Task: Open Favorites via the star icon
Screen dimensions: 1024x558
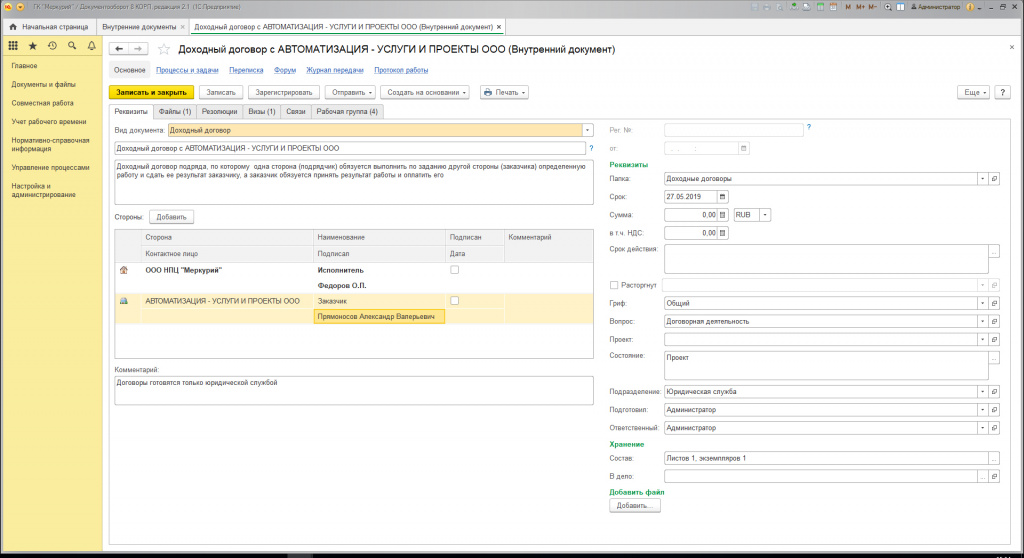Action: (x=33, y=46)
